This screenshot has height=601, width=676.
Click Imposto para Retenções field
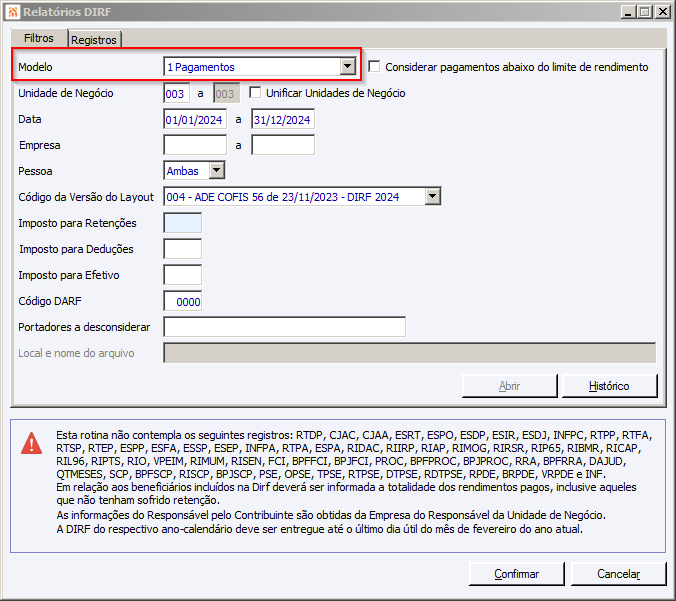[x=183, y=223]
